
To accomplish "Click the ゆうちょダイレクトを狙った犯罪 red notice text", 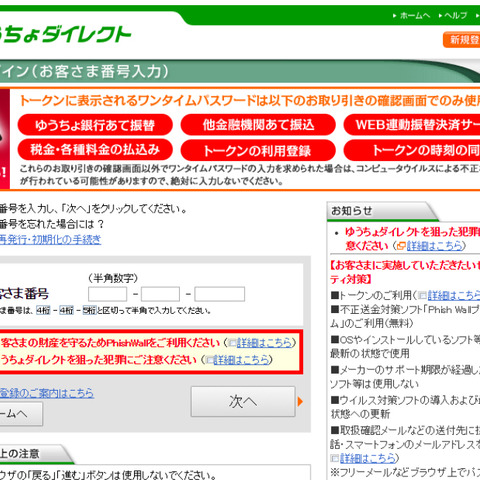I will point(412,239).
